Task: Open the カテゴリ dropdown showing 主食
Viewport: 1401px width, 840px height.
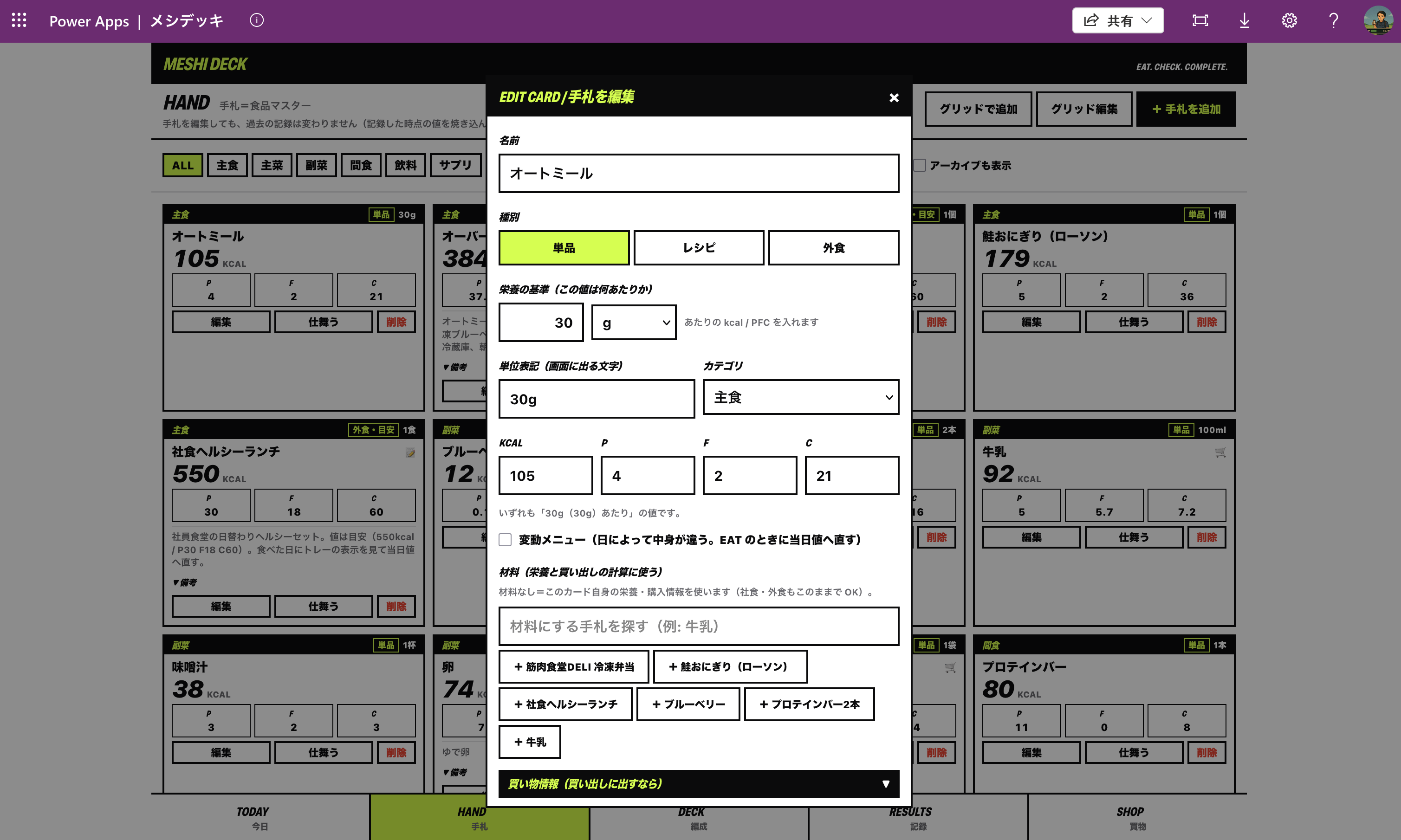Action: click(800, 397)
